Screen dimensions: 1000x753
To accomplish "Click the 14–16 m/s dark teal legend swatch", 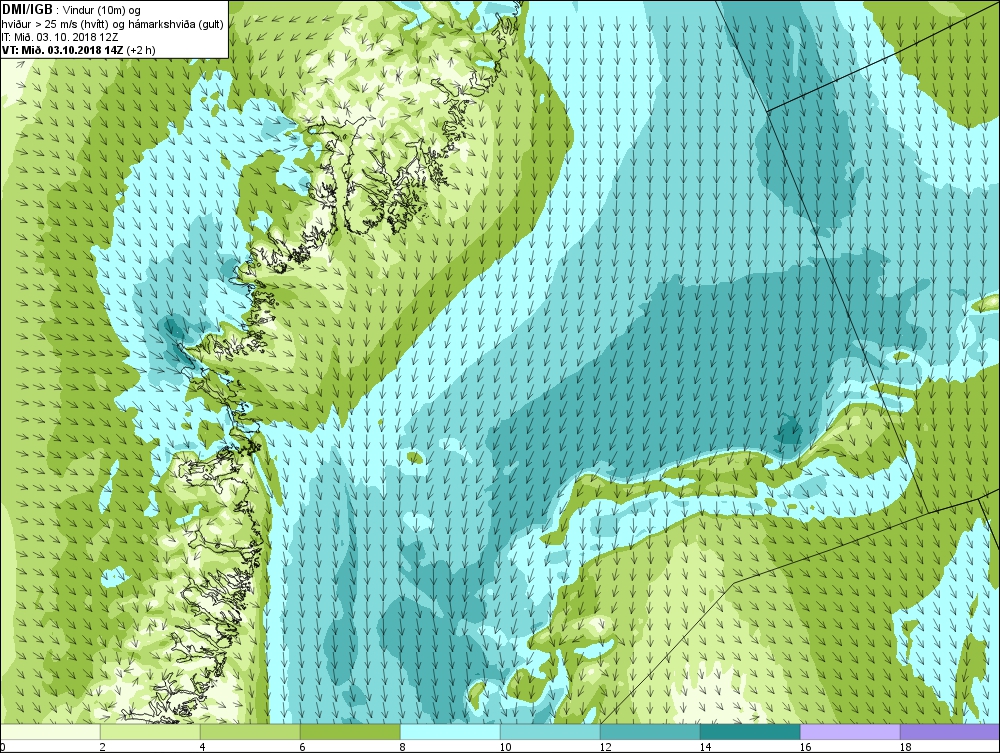I will [750, 731].
